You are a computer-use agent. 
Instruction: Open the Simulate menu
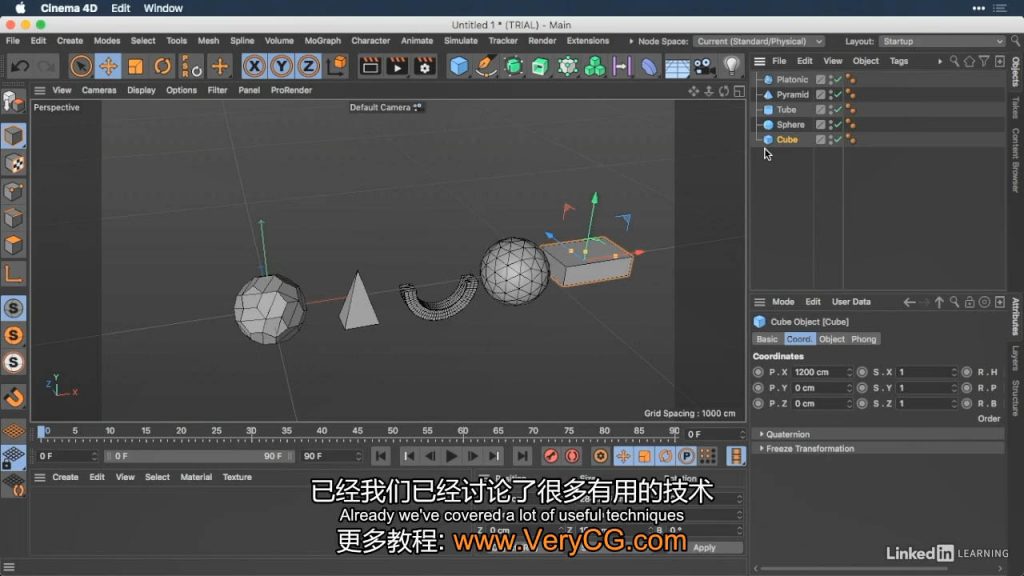pos(460,40)
